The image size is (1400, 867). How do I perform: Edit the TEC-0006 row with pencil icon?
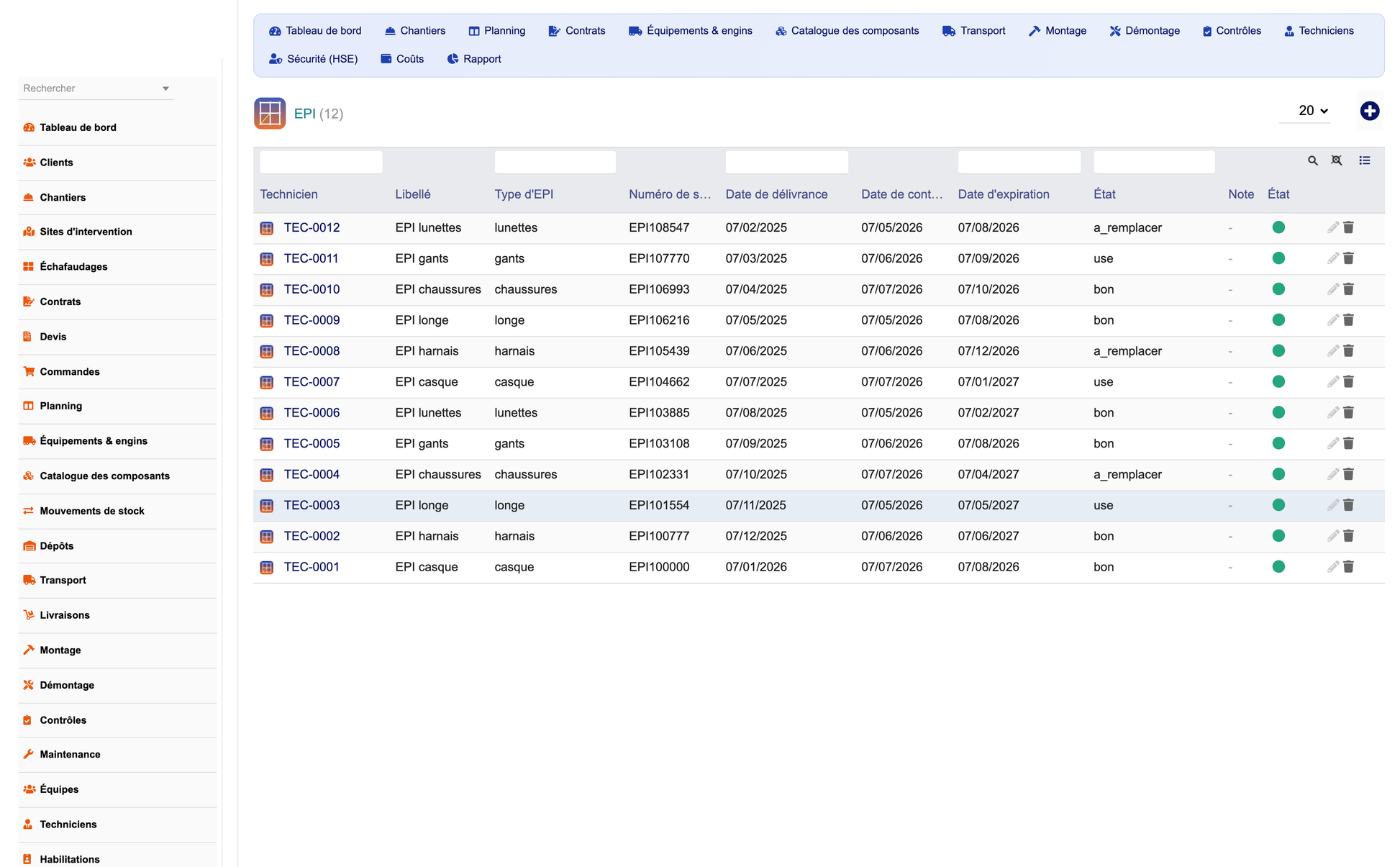1332,413
